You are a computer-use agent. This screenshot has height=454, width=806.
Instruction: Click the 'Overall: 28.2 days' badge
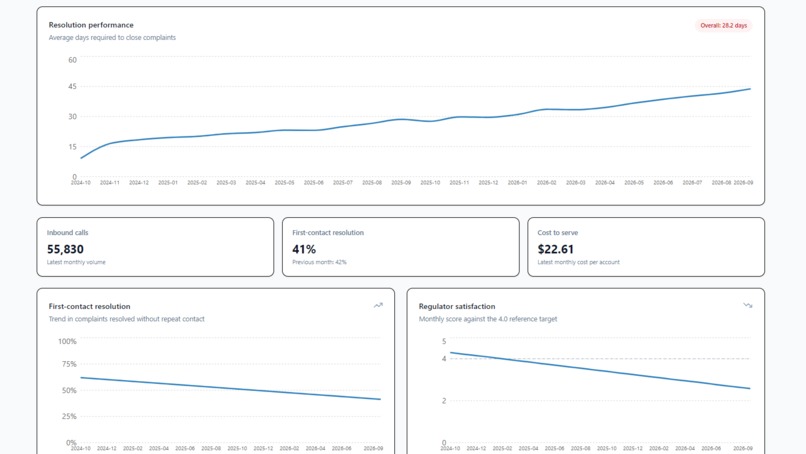point(723,25)
